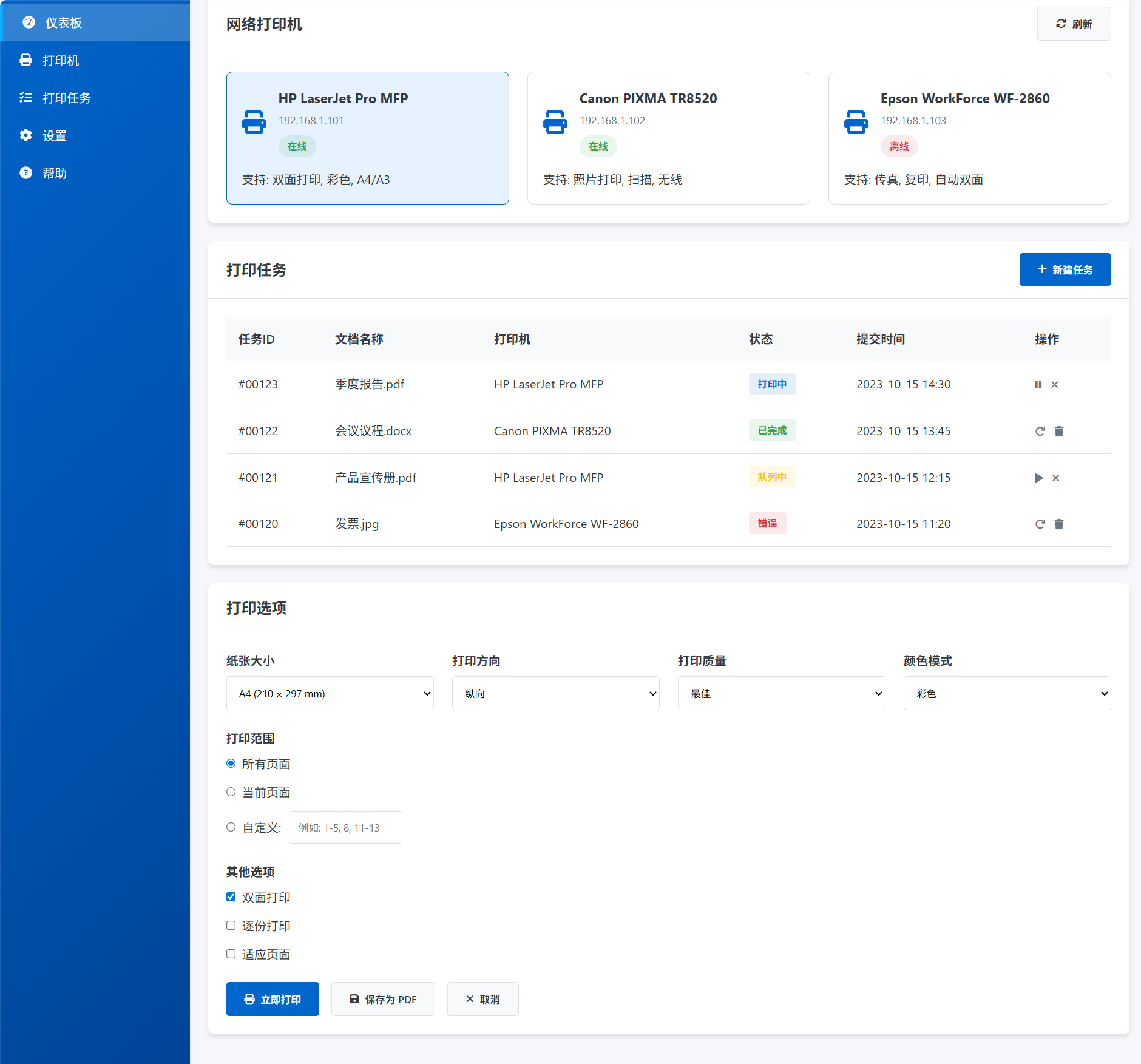Viewport: 1141px width, 1064px height.
Task: Select 当前页面 print range option
Action: (x=231, y=792)
